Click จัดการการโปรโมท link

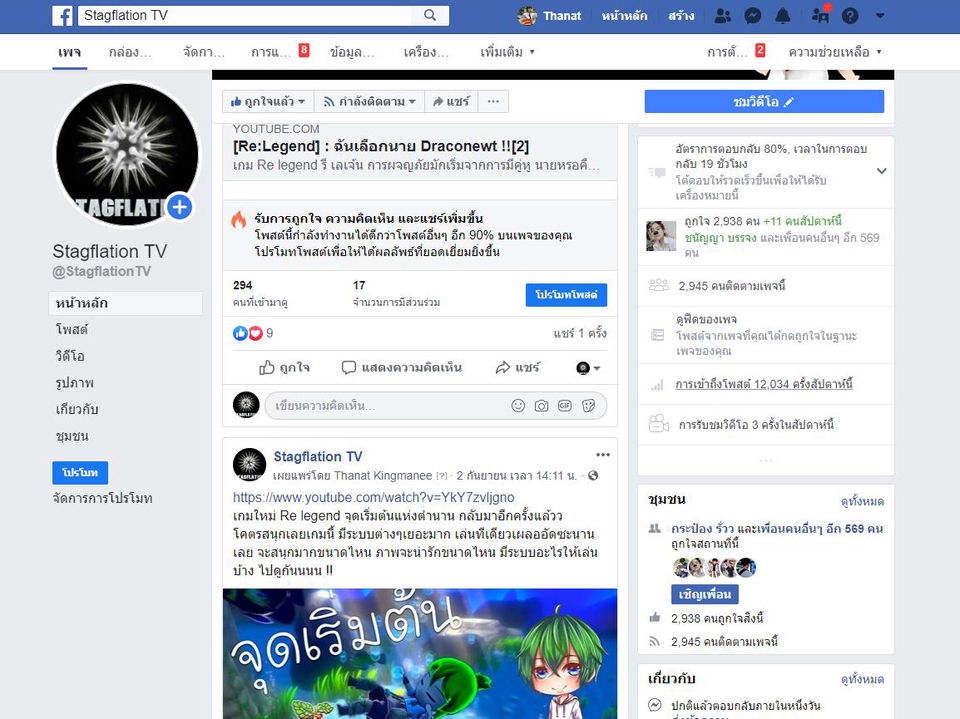tap(102, 499)
